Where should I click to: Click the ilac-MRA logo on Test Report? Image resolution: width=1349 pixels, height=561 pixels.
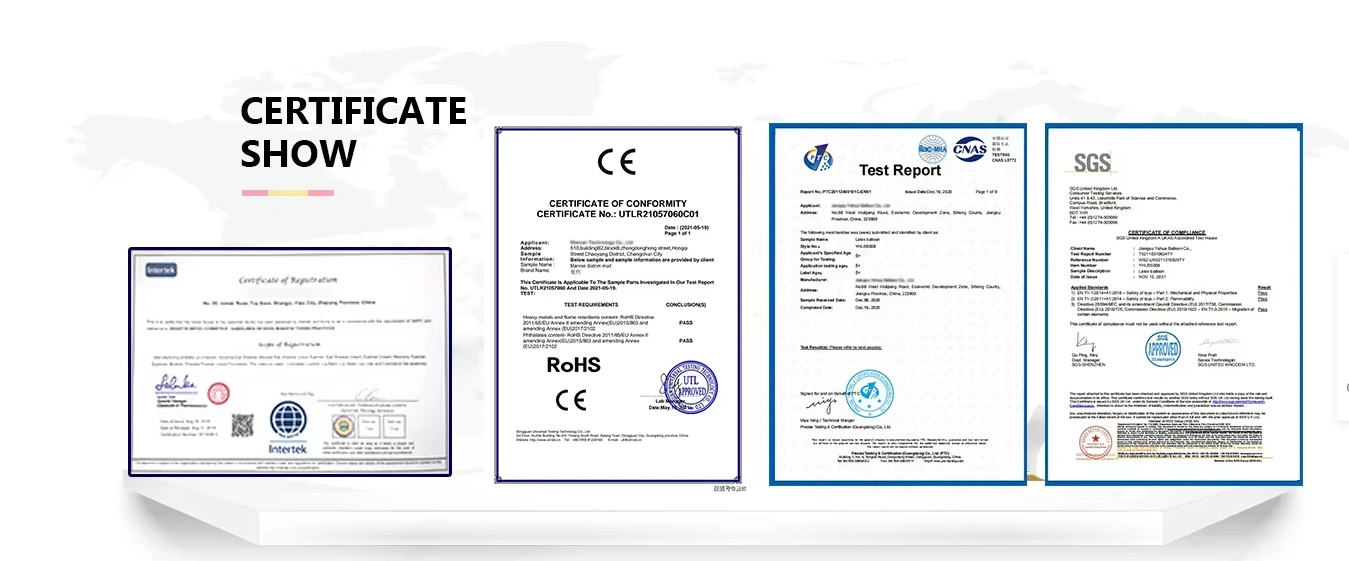931,148
